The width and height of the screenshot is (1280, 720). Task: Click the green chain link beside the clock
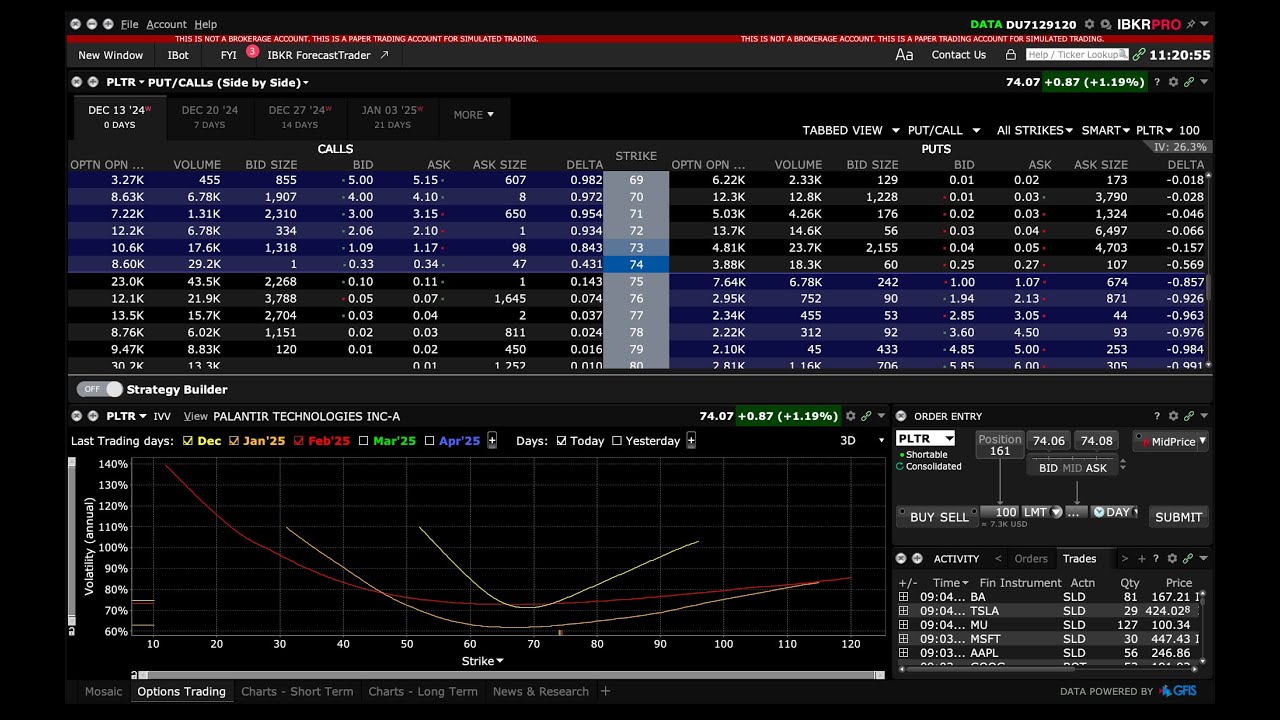(1139, 55)
